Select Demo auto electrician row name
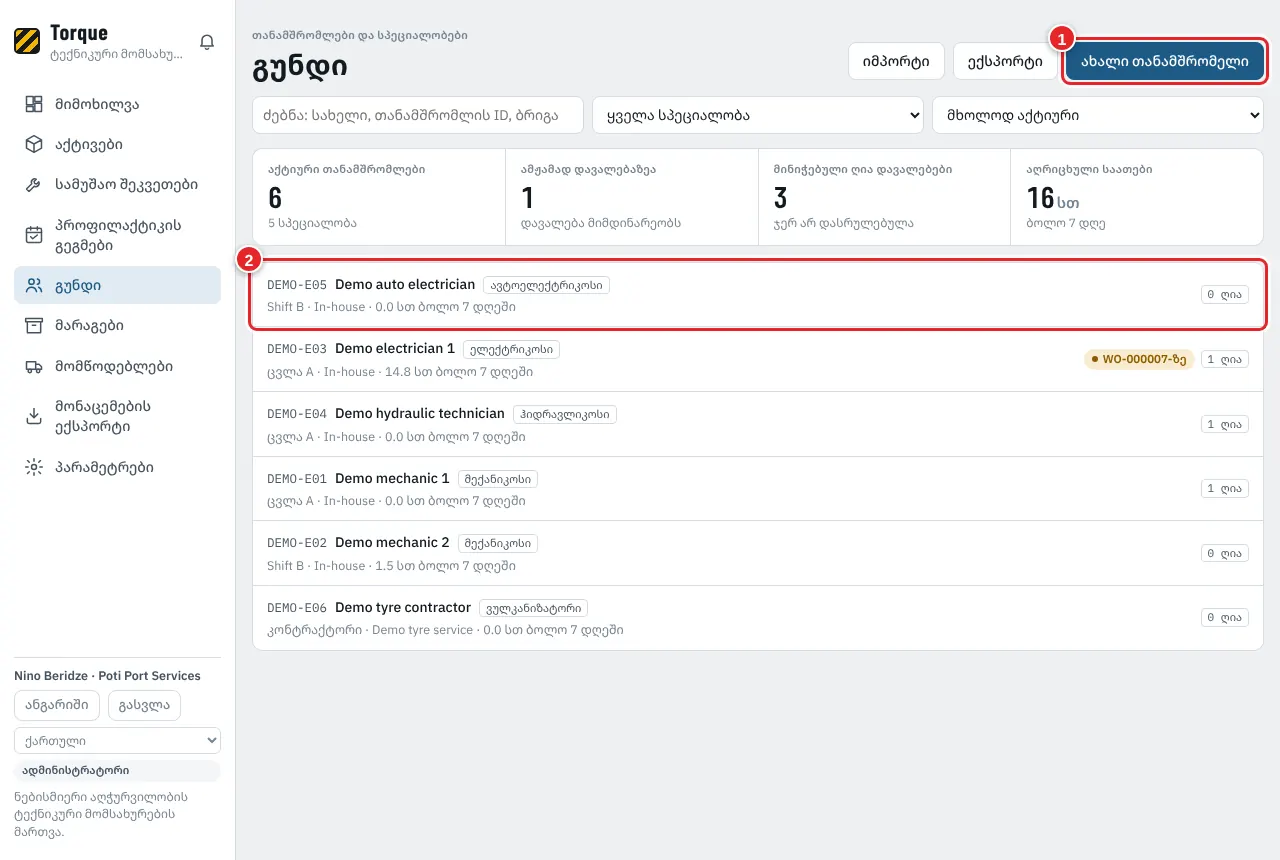This screenshot has height=860, width=1280. coord(405,285)
